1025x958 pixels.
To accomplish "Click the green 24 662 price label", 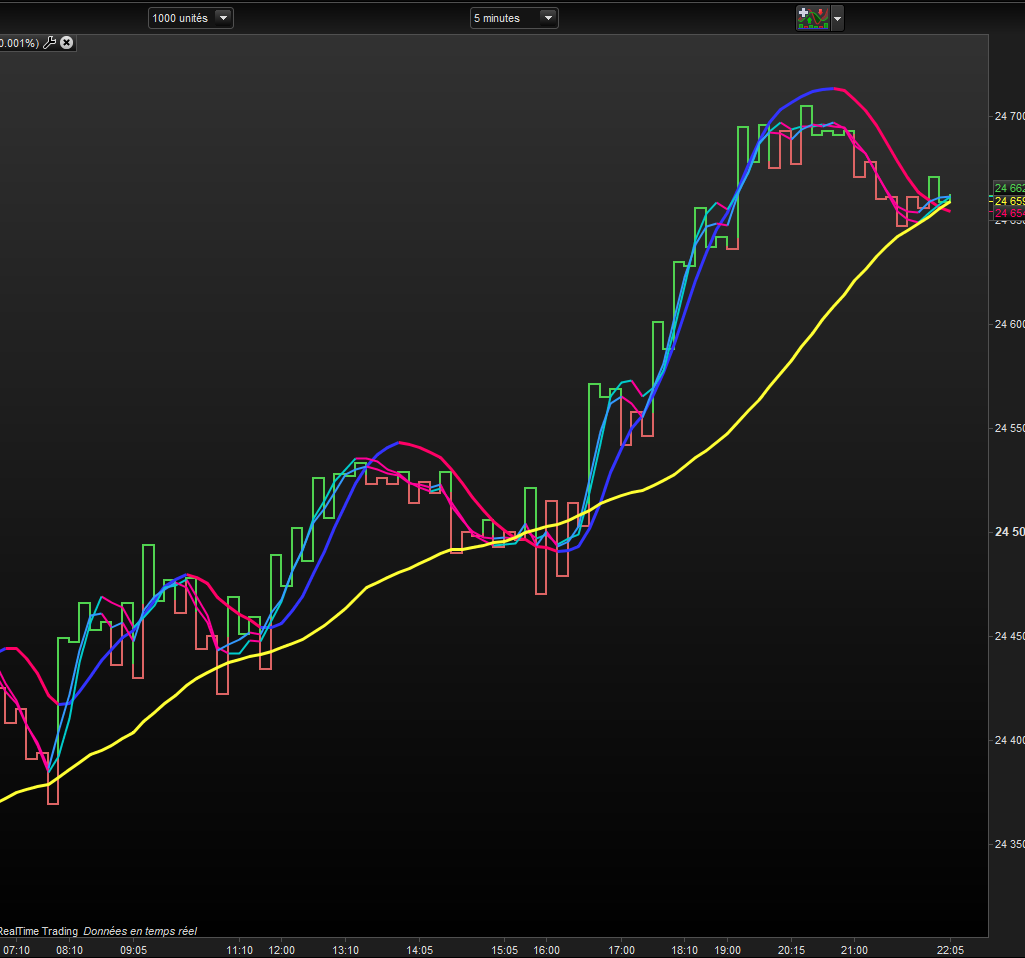I will (x=1009, y=188).
